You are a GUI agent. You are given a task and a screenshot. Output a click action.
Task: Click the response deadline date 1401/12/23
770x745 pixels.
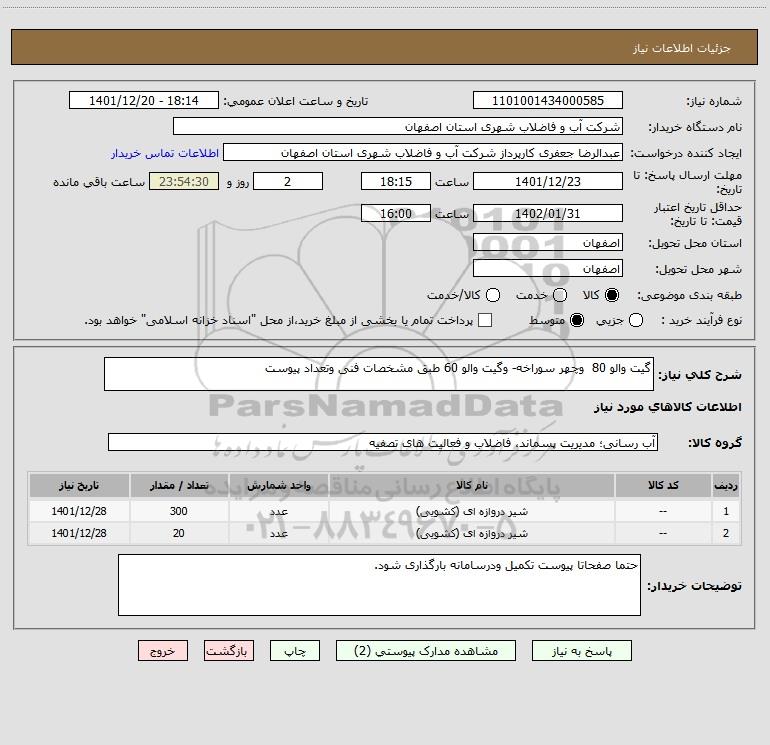click(548, 181)
